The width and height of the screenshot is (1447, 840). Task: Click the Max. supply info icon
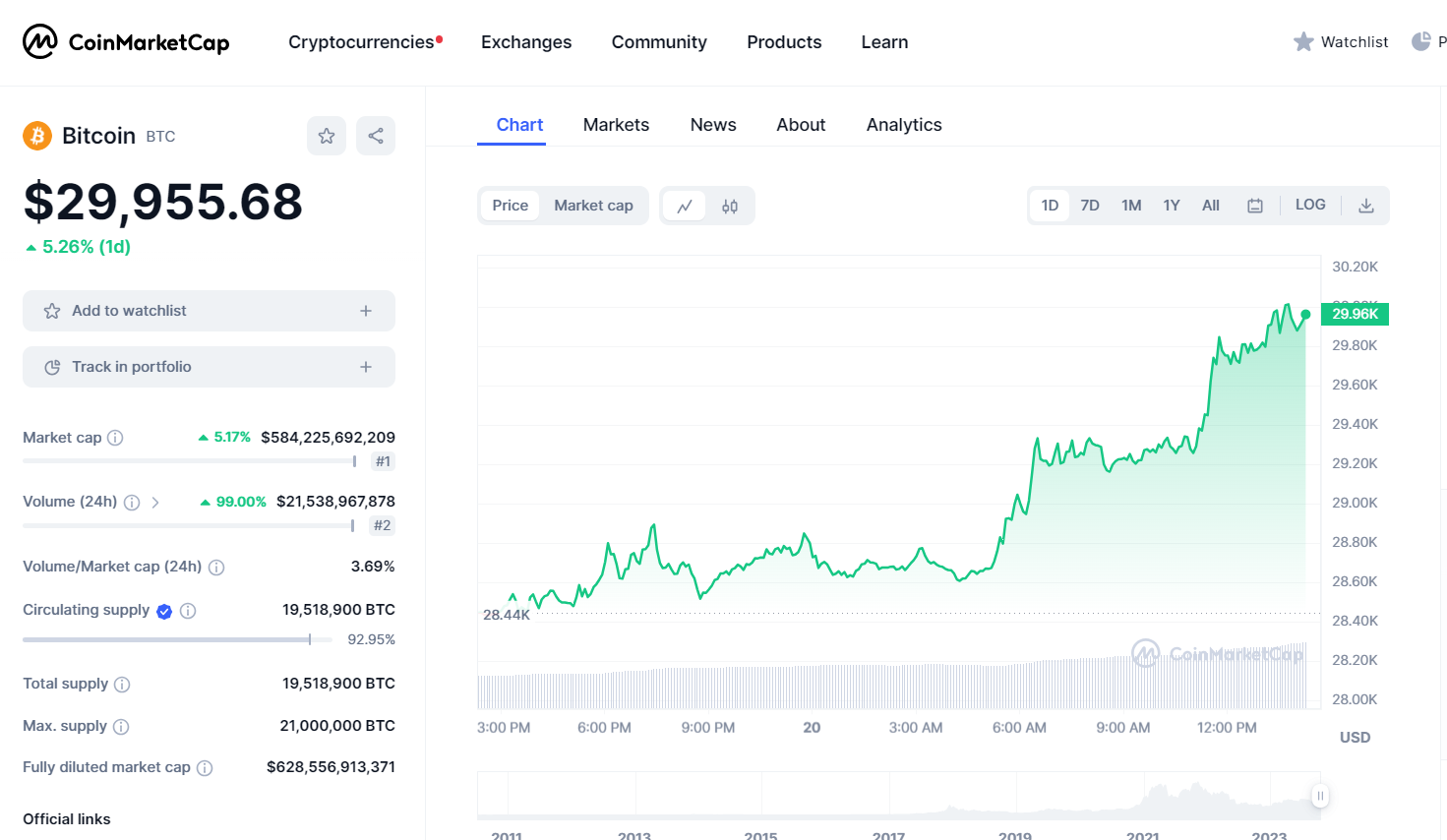(121, 727)
